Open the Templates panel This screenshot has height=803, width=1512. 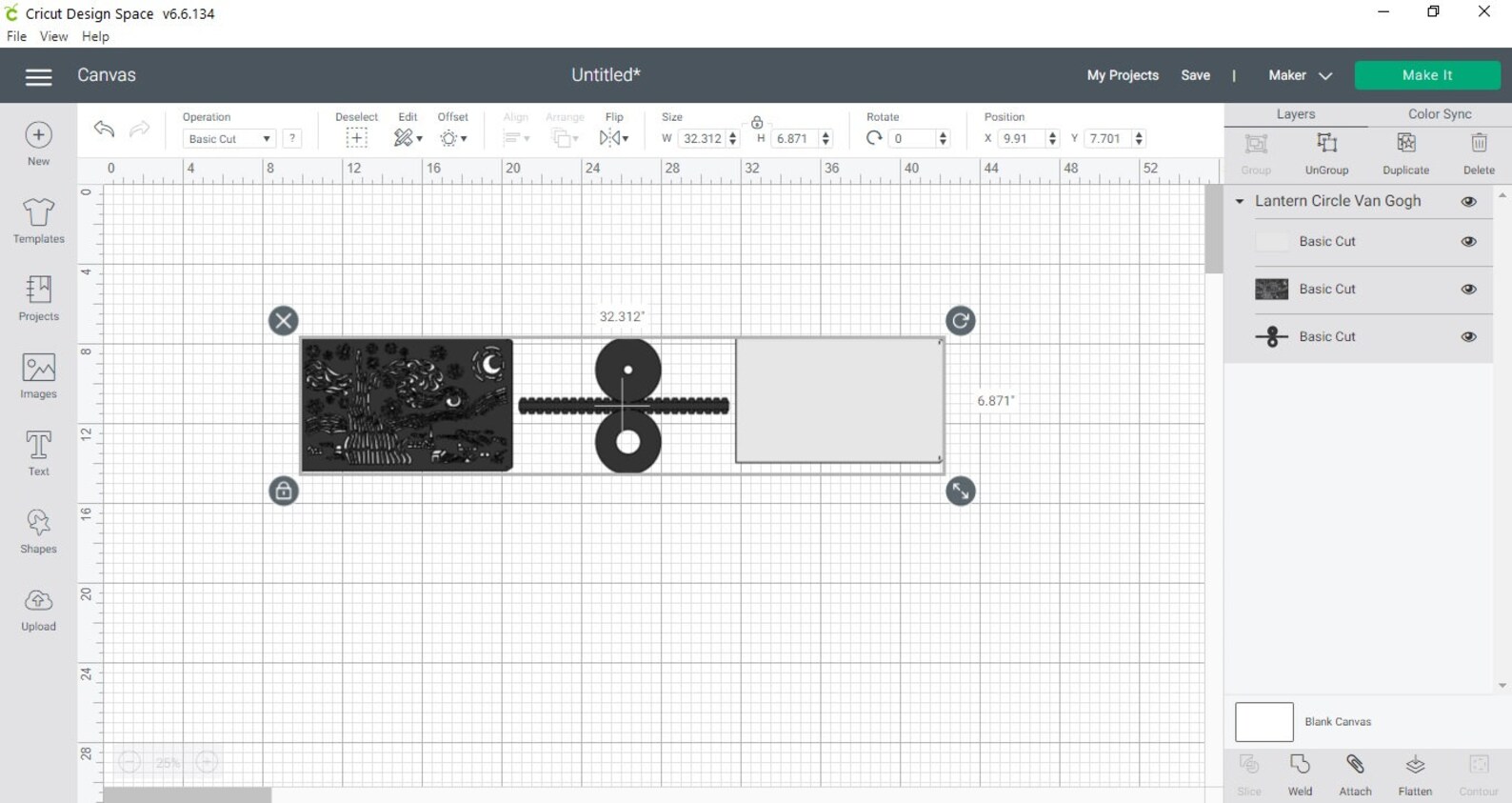(x=38, y=221)
